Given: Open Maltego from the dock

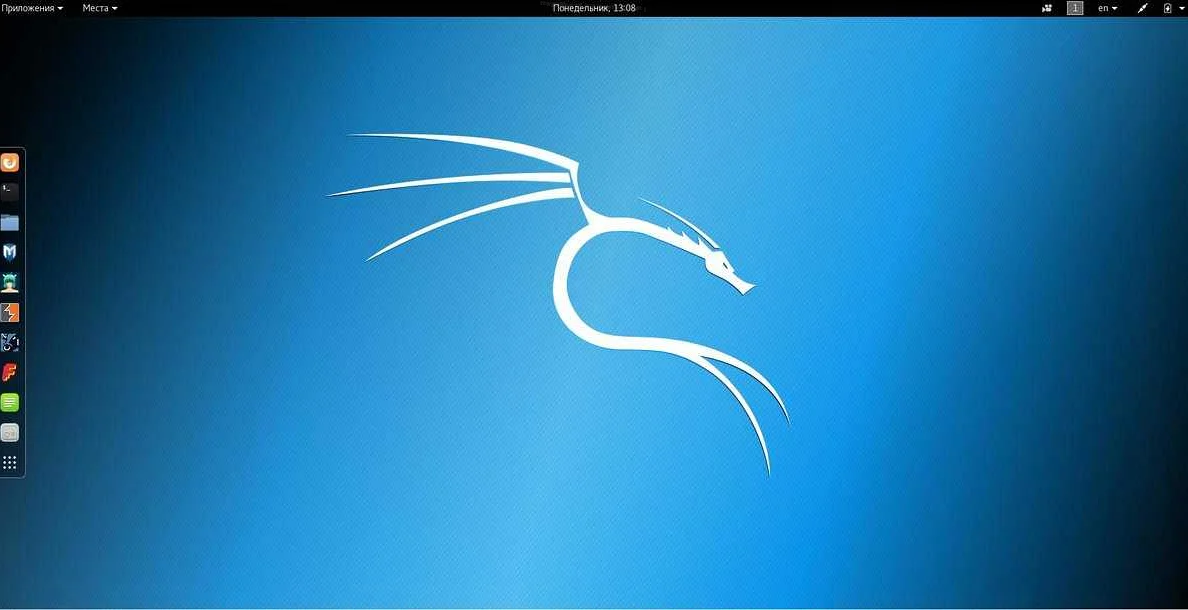Looking at the screenshot, I should (x=10, y=343).
